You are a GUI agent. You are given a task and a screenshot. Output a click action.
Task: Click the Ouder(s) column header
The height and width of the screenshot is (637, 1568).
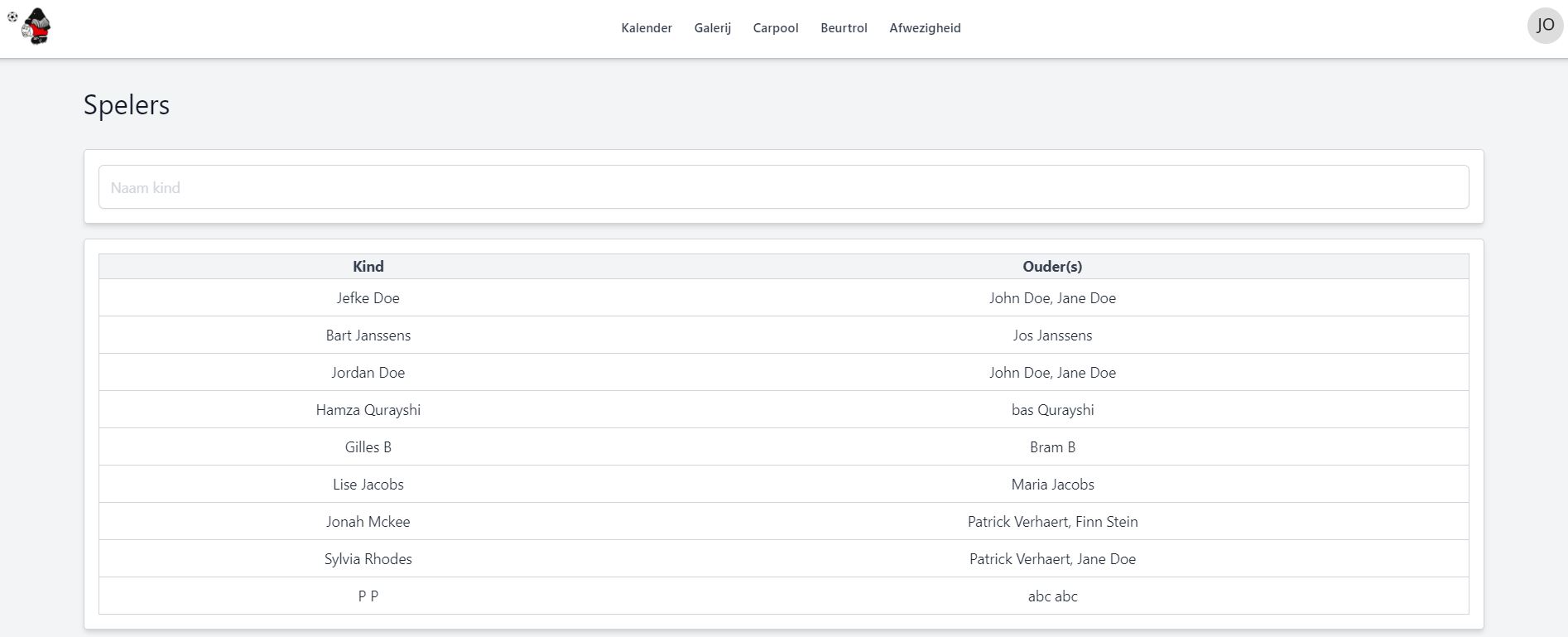(1051, 267)
